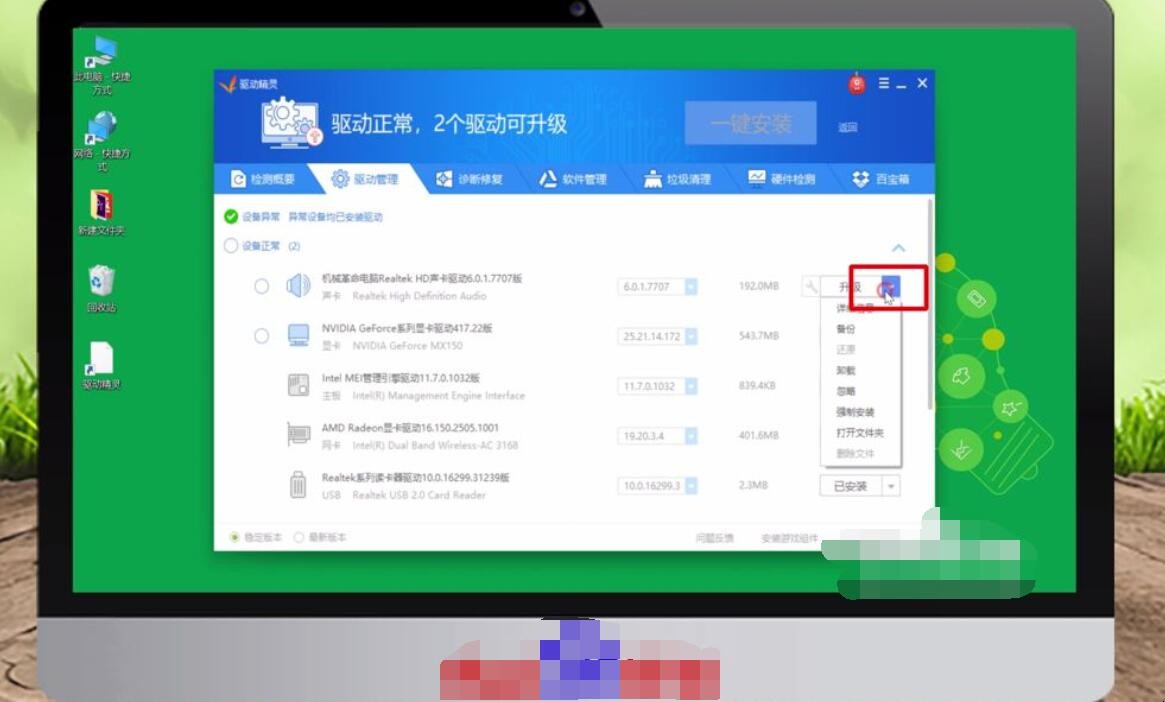Choose 卸载 from the dropdown menu
This screenshot has width=1165, height=702.
pos(846,370)
